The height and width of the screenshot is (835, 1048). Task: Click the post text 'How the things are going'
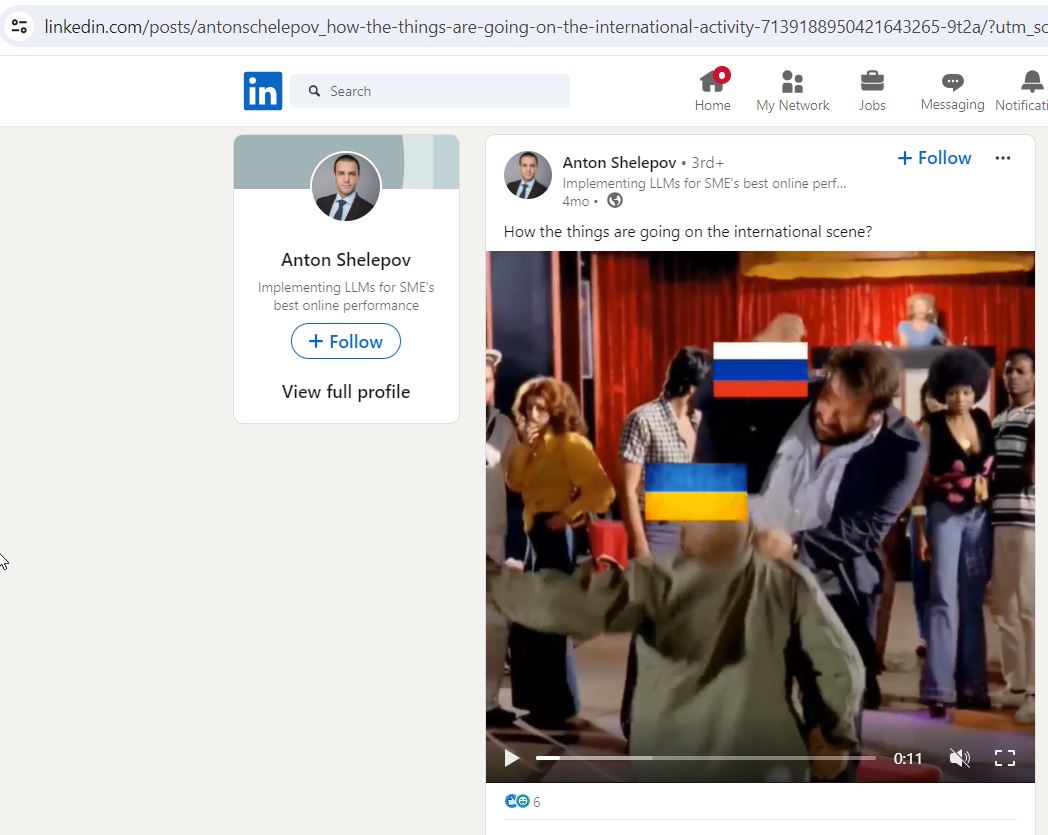(688, 232)
